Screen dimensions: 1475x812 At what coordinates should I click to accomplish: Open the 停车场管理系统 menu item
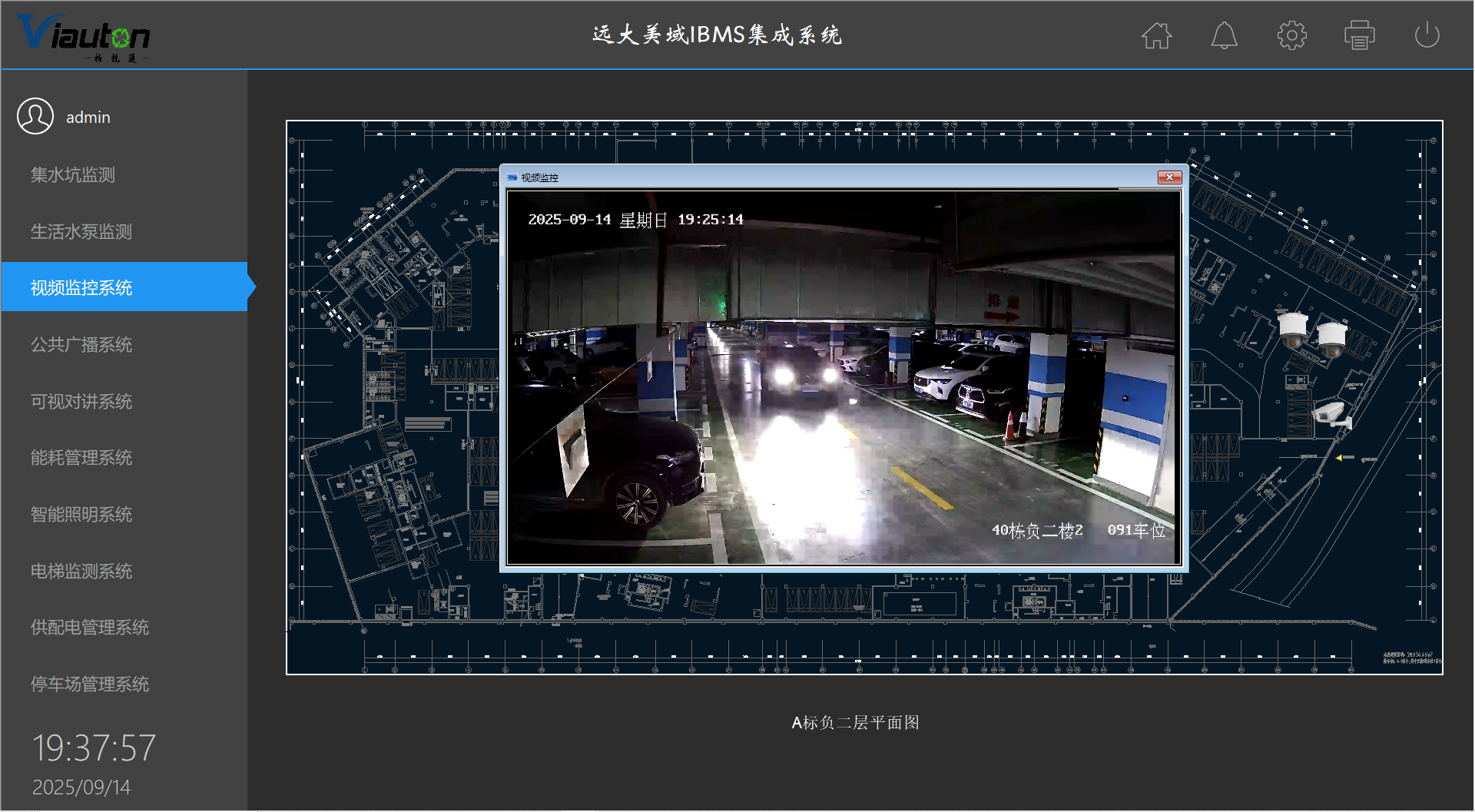pos(90,684)
